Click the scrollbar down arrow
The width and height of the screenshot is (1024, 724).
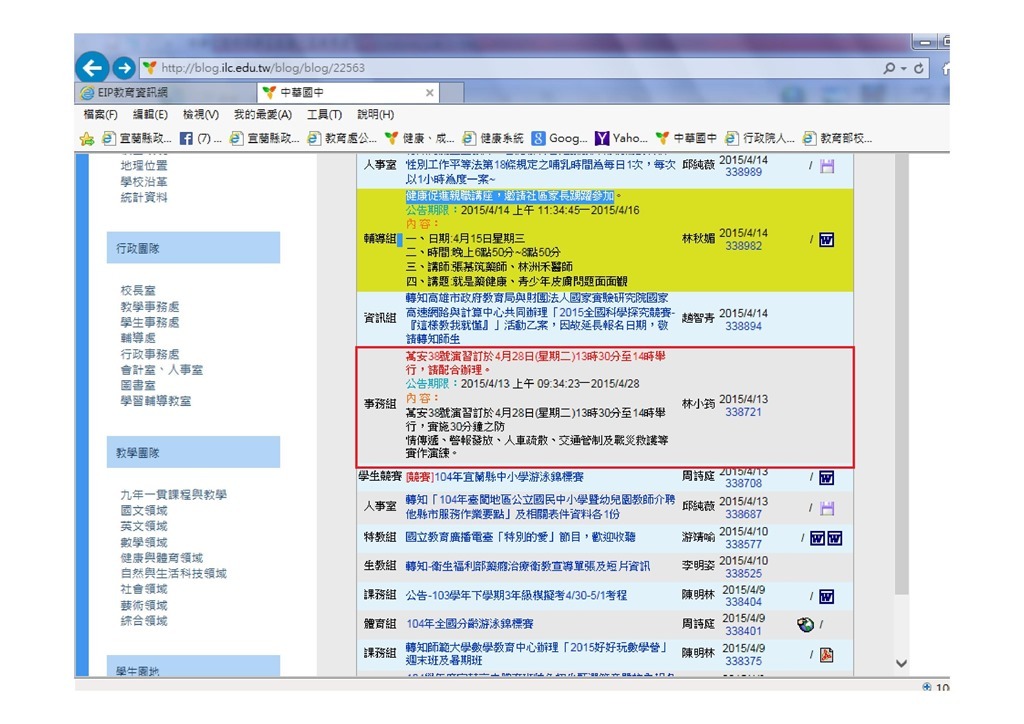click(901, 663)
